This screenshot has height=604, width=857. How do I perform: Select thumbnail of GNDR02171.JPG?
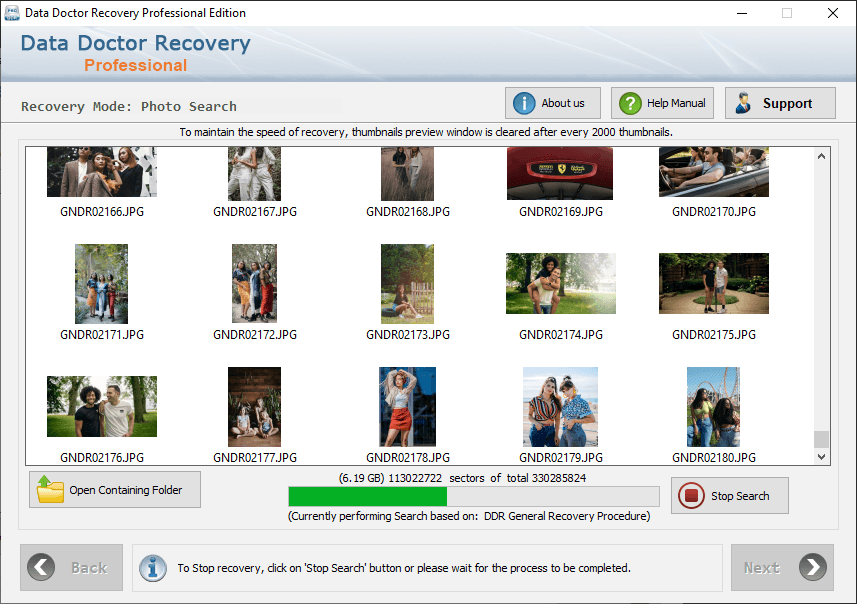(x=102, y=284)
